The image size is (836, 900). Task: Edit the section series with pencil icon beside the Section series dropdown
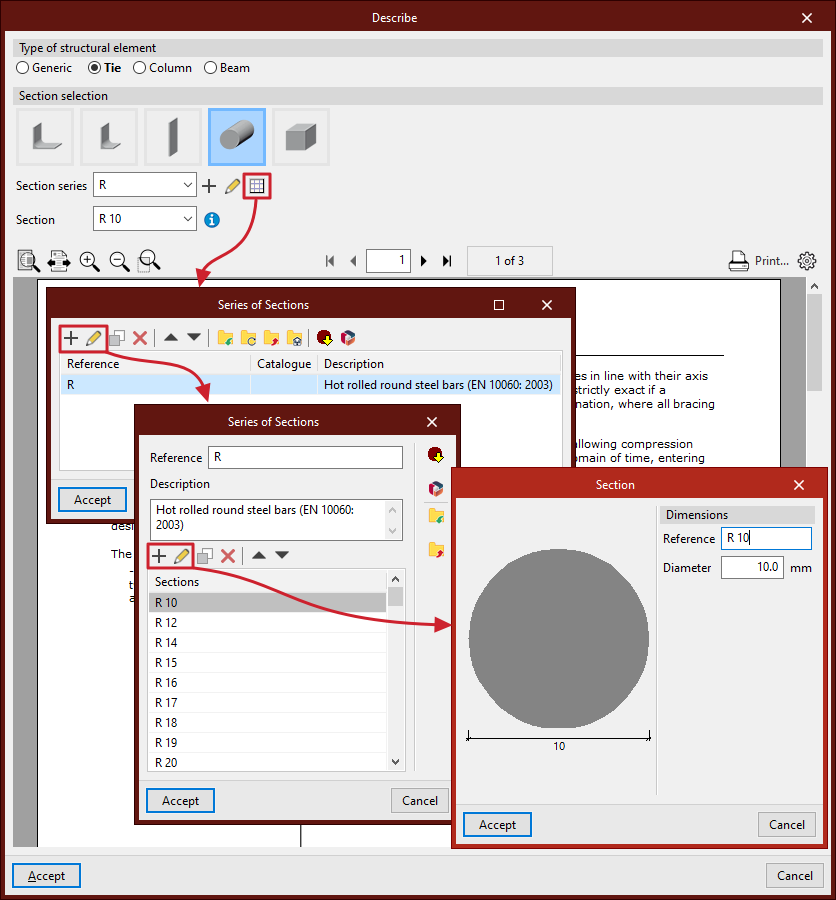tap(233, 186)
